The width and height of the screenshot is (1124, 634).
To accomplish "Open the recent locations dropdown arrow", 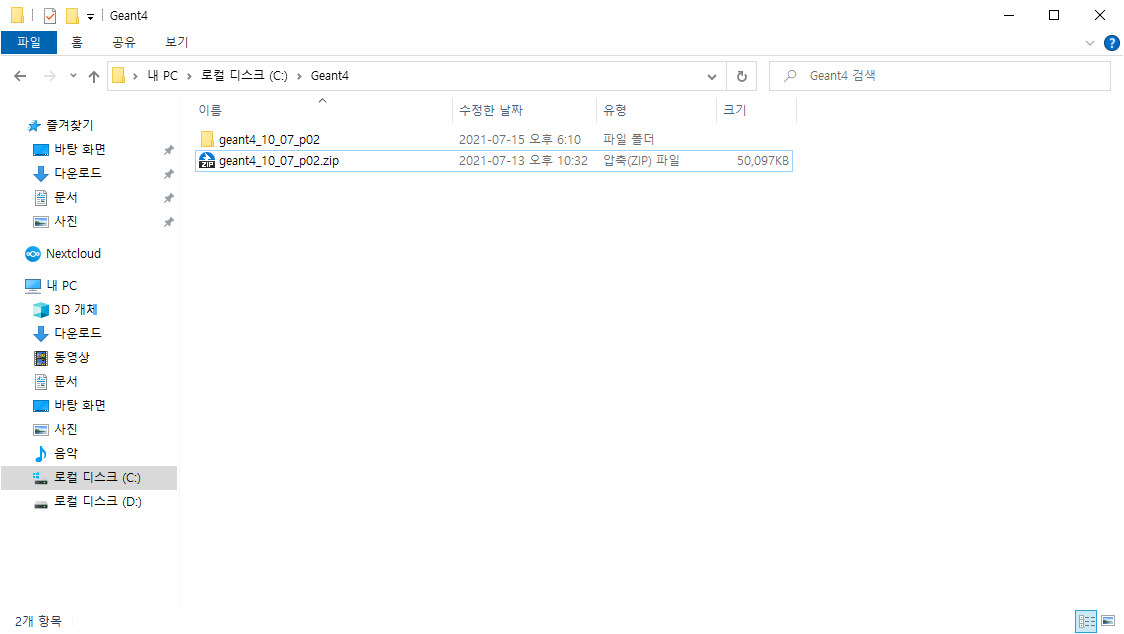I will (x=73, y=76).
